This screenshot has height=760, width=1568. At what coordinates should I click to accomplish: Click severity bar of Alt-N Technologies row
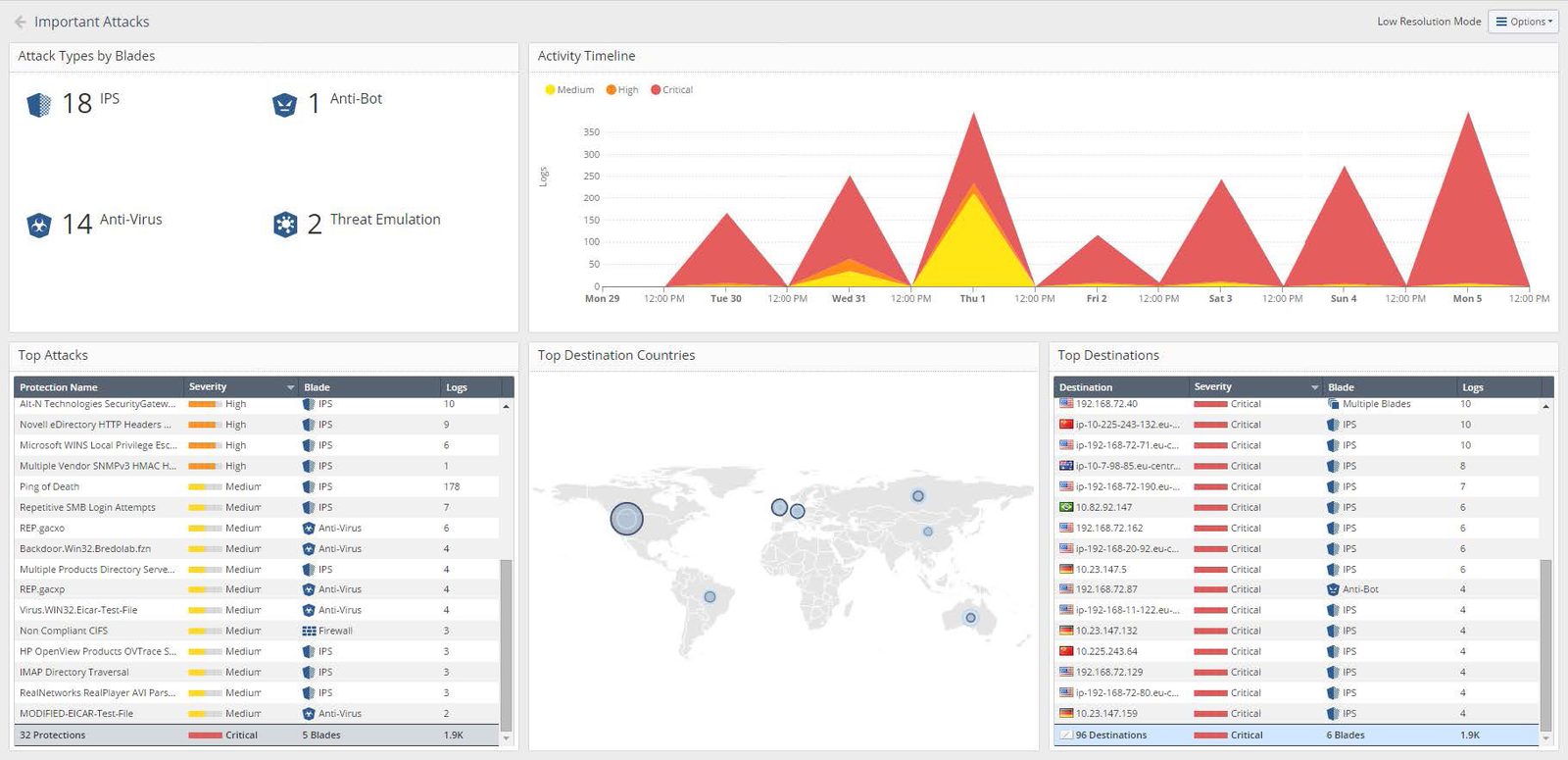(205, 404)
